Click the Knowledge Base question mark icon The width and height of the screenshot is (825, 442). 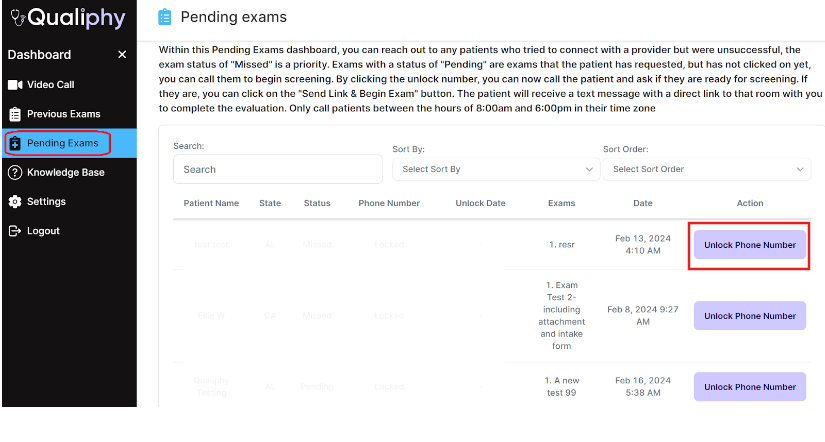click(x=15, y=172)
